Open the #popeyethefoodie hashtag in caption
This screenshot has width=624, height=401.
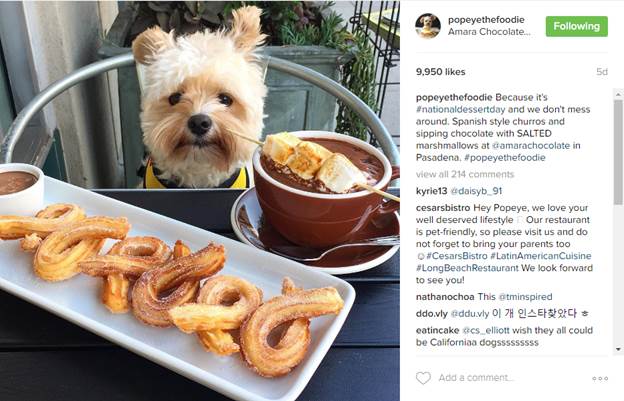pos(505,158)
